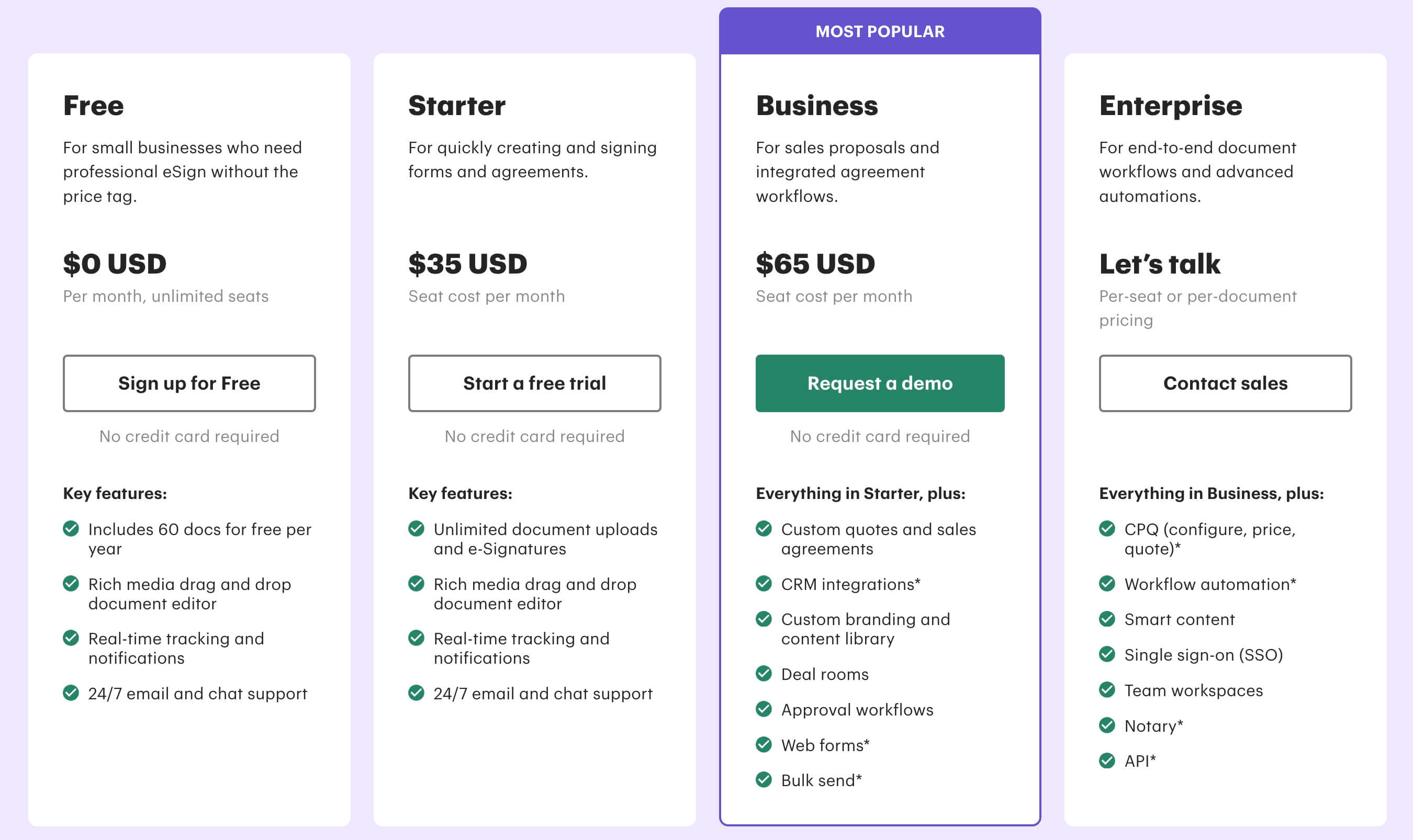
Task: Click "Sign up for Free"
Action: coord(189,383)
